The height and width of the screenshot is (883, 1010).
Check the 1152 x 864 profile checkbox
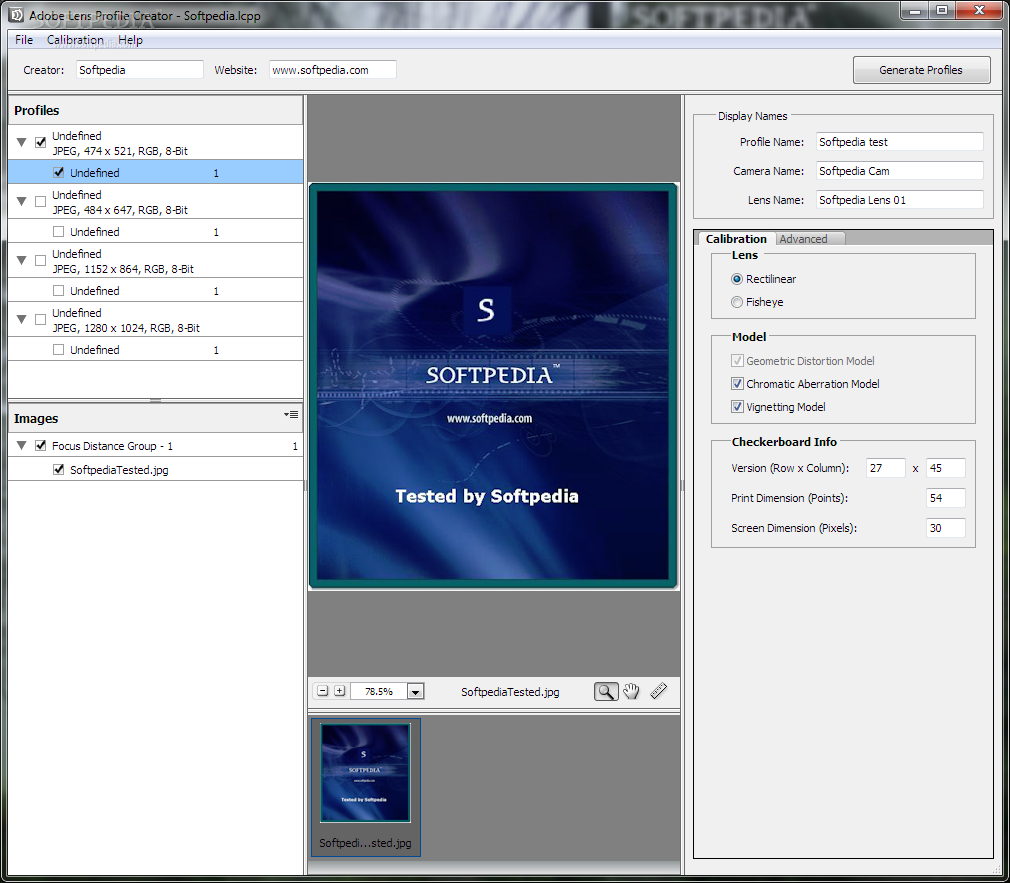point(41,260)
